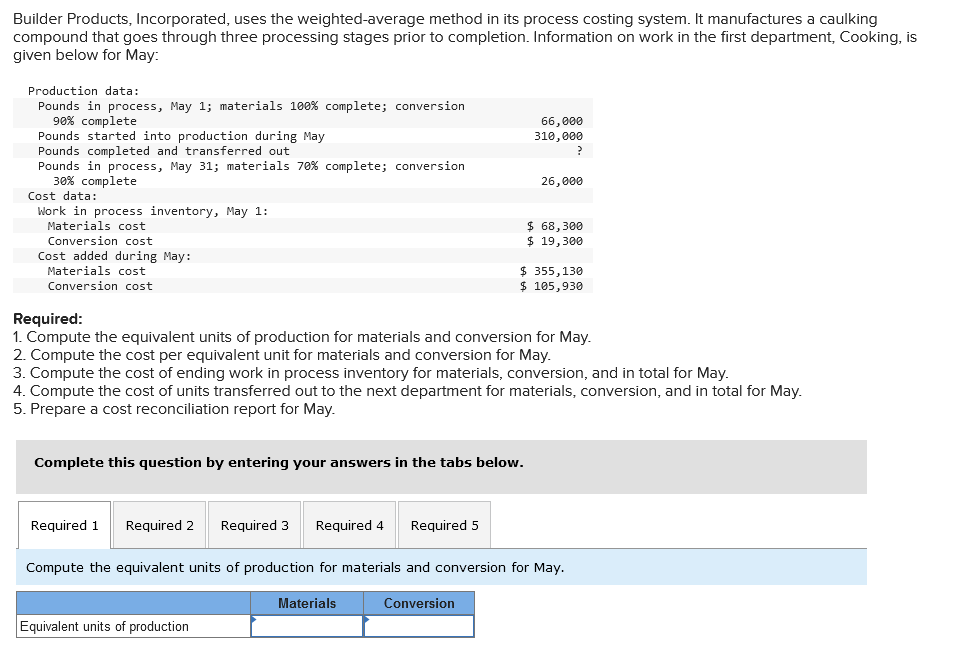Select the Materials column header
Image resolution: width=957 pixels, height=647 pixels.
click(307, 602)
